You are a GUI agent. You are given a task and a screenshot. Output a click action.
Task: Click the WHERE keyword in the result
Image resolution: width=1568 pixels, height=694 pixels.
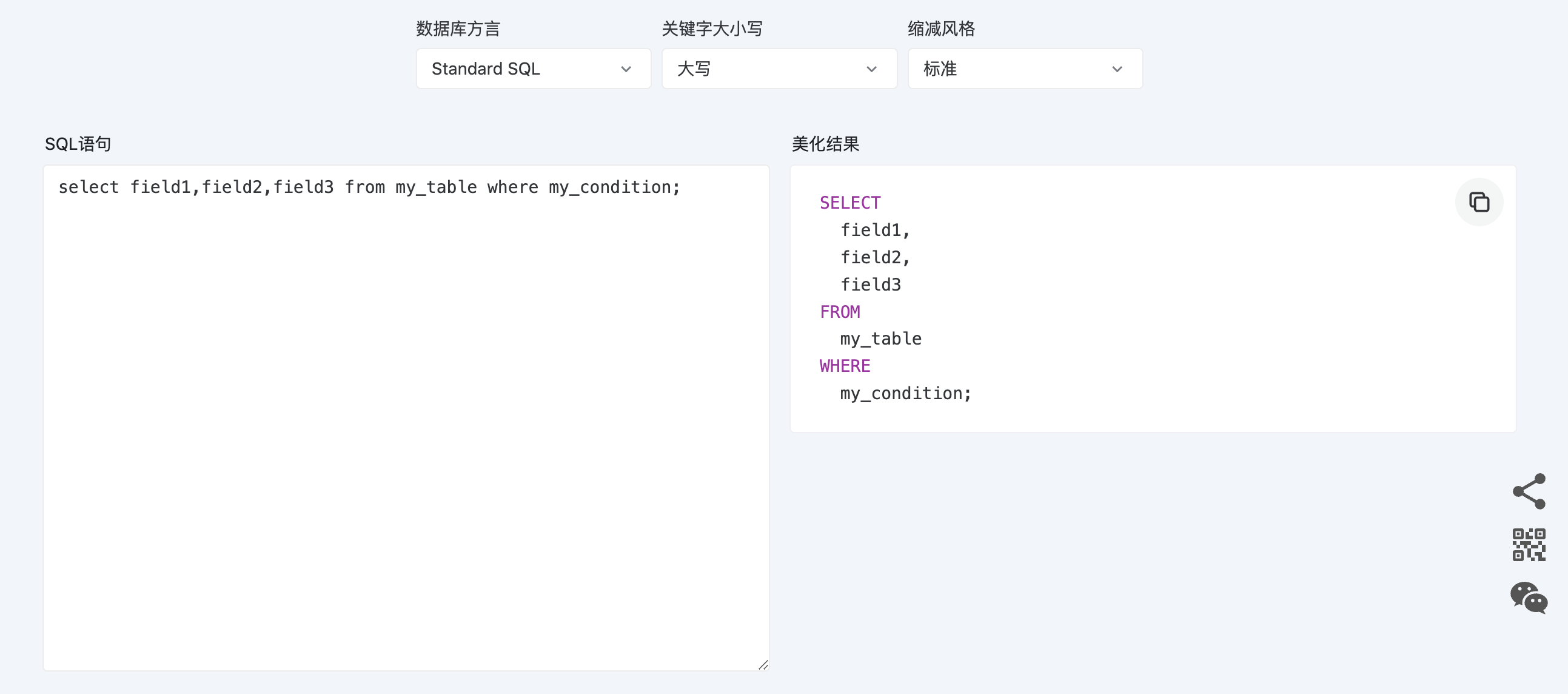pos(844,365)
